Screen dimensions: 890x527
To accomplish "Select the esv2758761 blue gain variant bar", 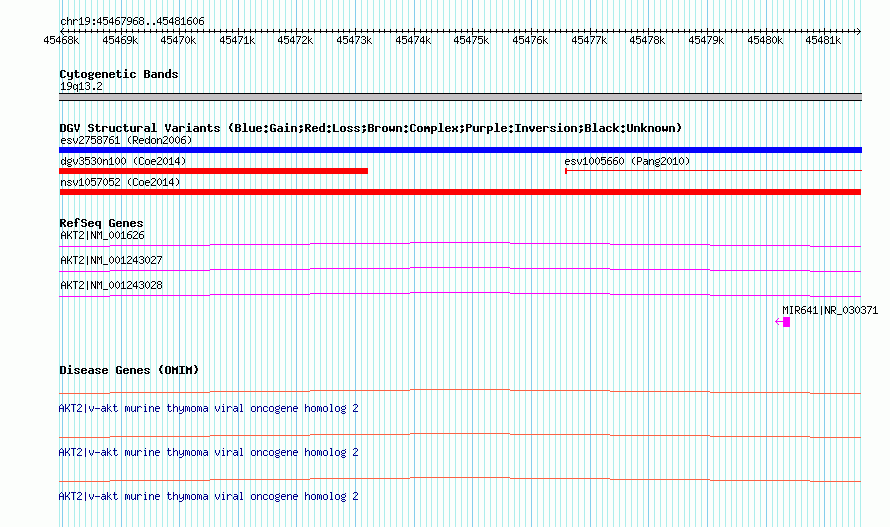I will 460,150.
